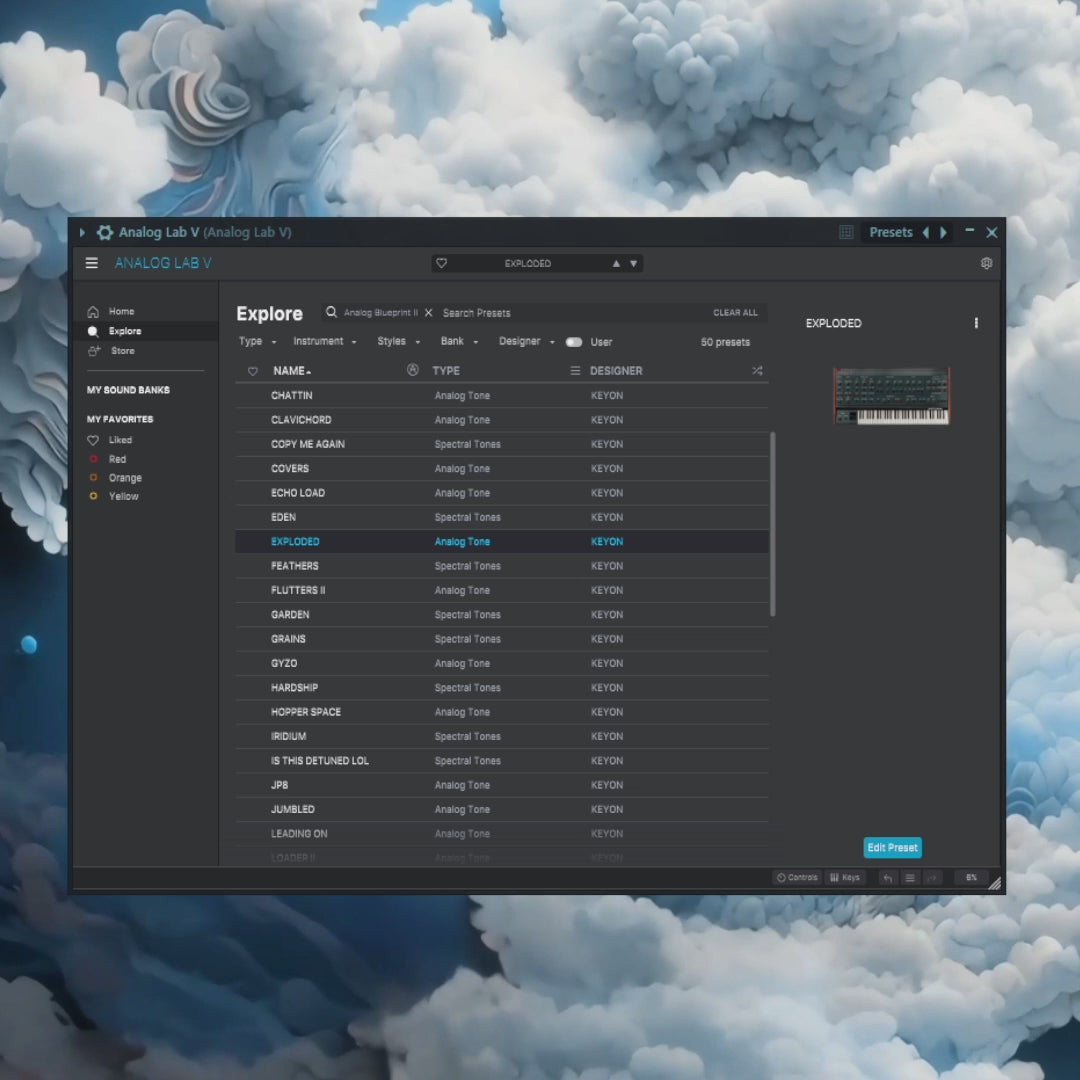This screenshot has height=1080, width=1080.
Task: Expand the Type filter dropdown
Action: tap(258, 342)
